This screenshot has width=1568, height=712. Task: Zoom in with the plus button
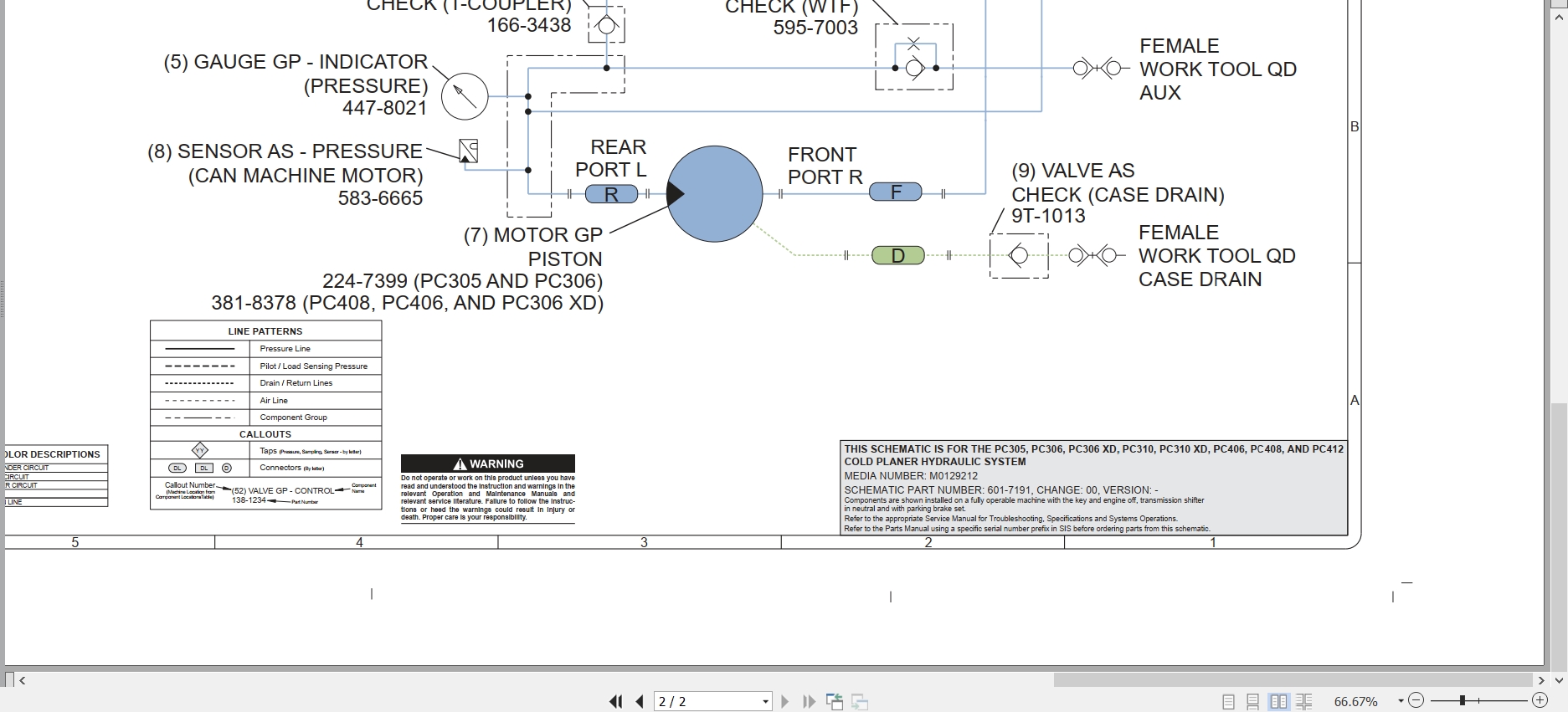point(1540,700)
